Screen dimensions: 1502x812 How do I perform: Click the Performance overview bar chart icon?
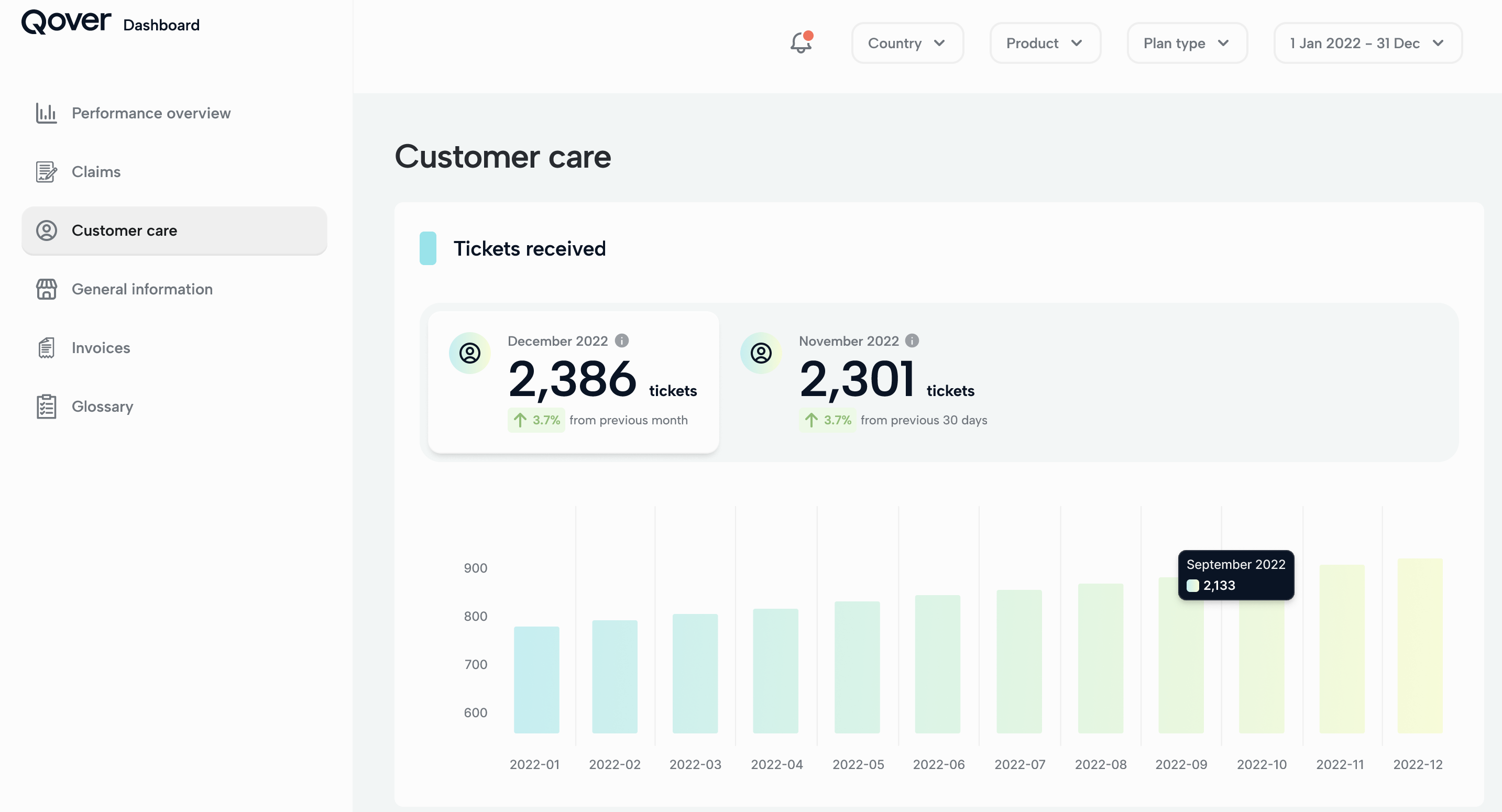pos(46,113)
